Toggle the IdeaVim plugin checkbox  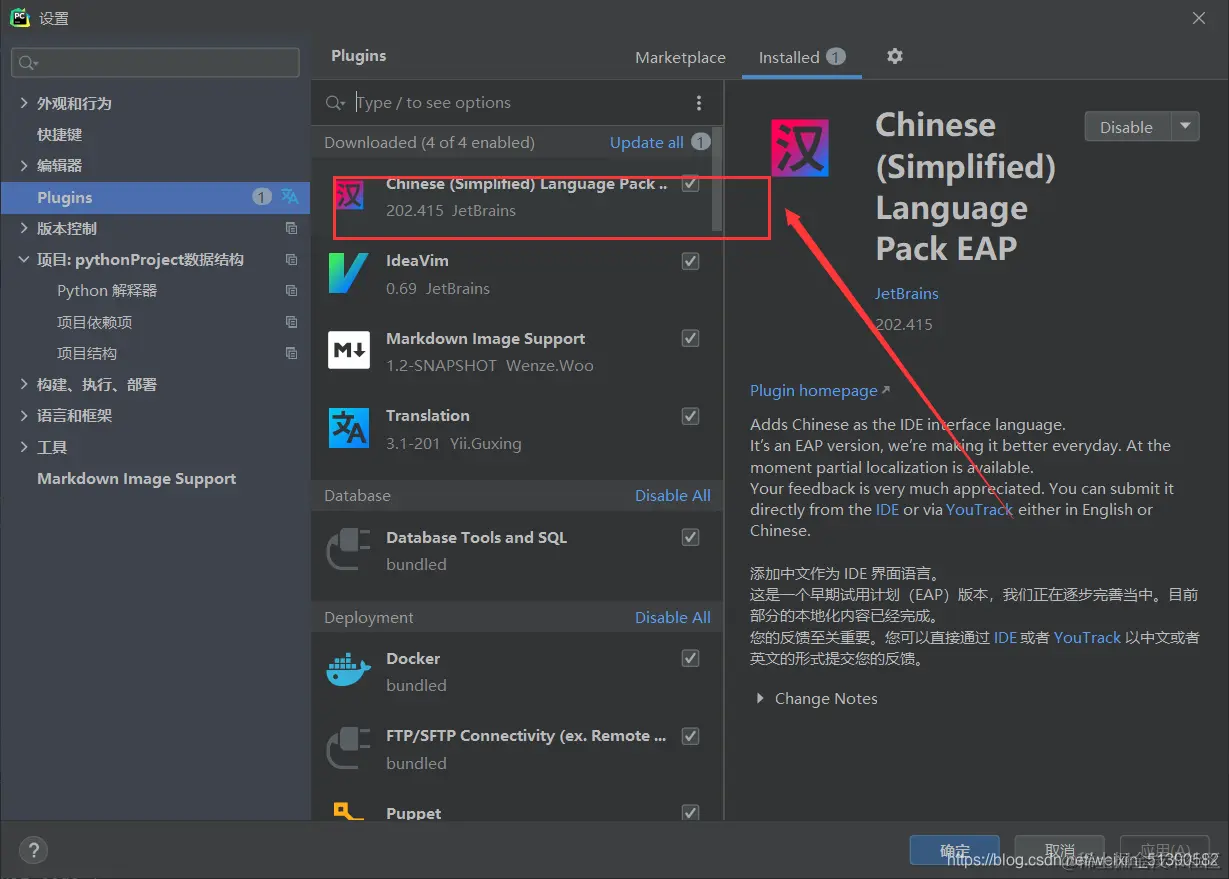click(690, 261)
